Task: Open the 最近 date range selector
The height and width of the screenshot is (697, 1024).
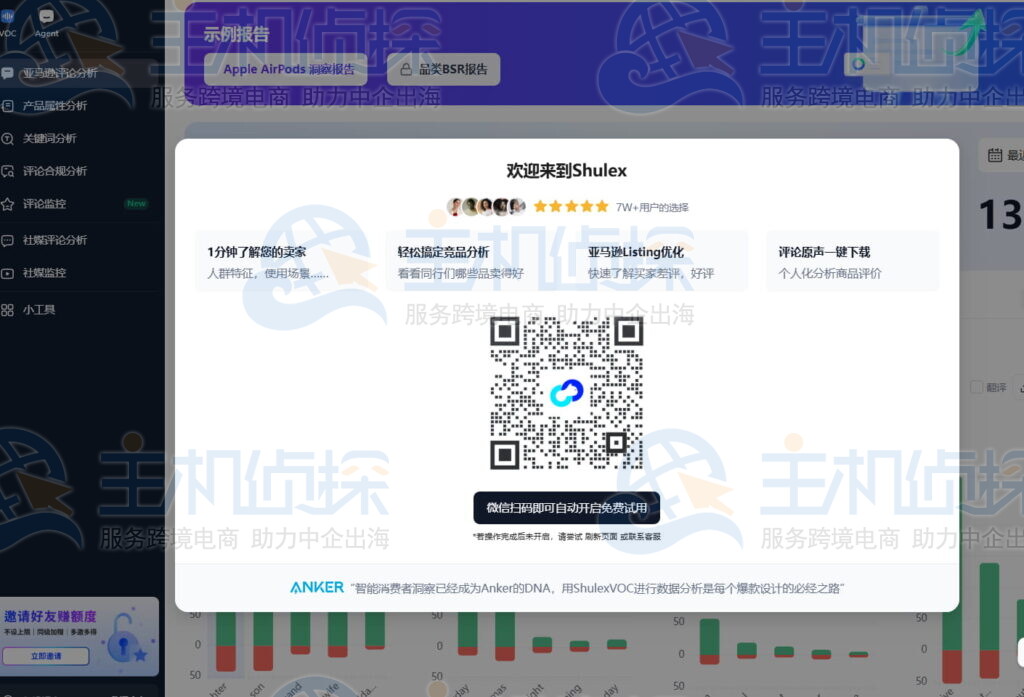Action: (1015, 155)
